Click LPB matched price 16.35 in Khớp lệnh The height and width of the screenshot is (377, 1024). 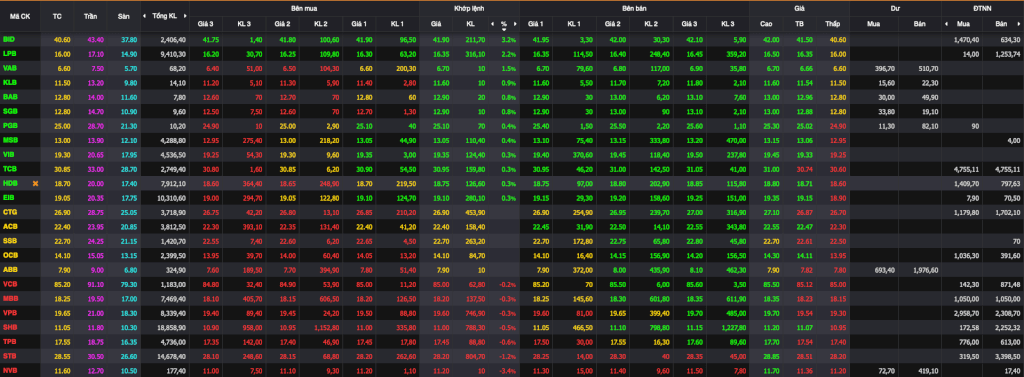441,54
